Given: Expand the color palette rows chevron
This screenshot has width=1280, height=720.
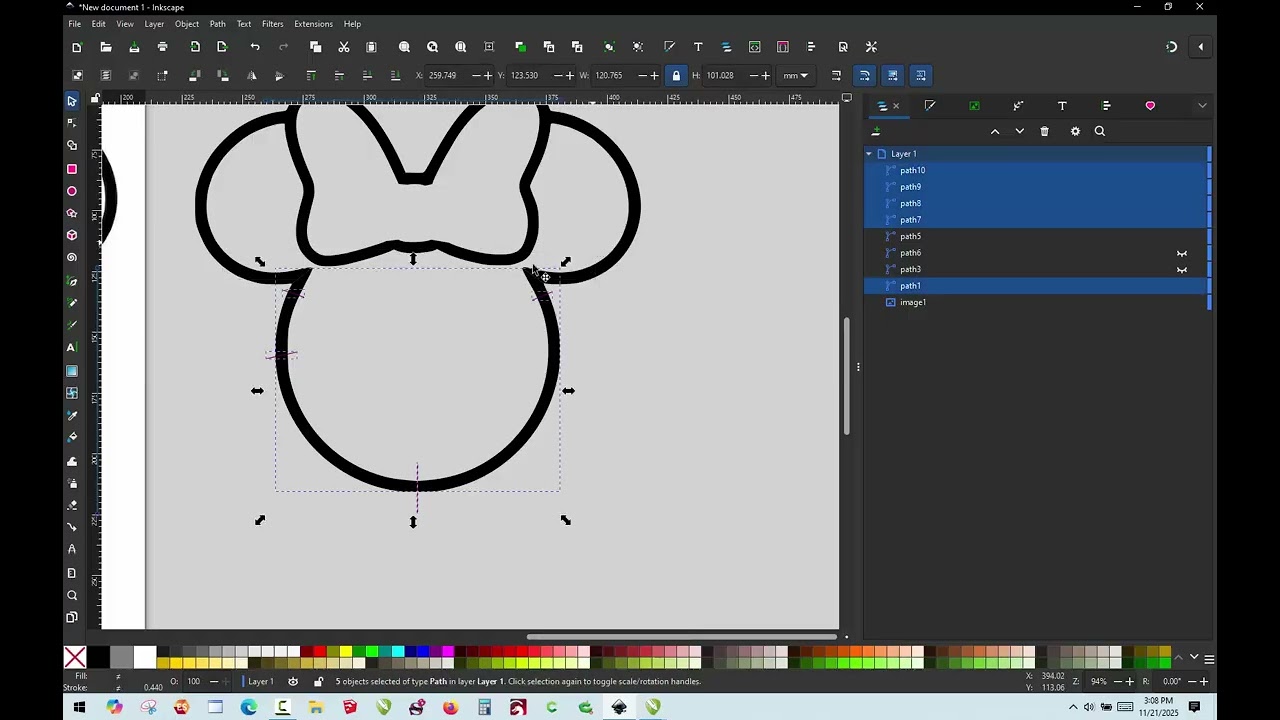Looking at the screenshot, I should coord(1194,658).
